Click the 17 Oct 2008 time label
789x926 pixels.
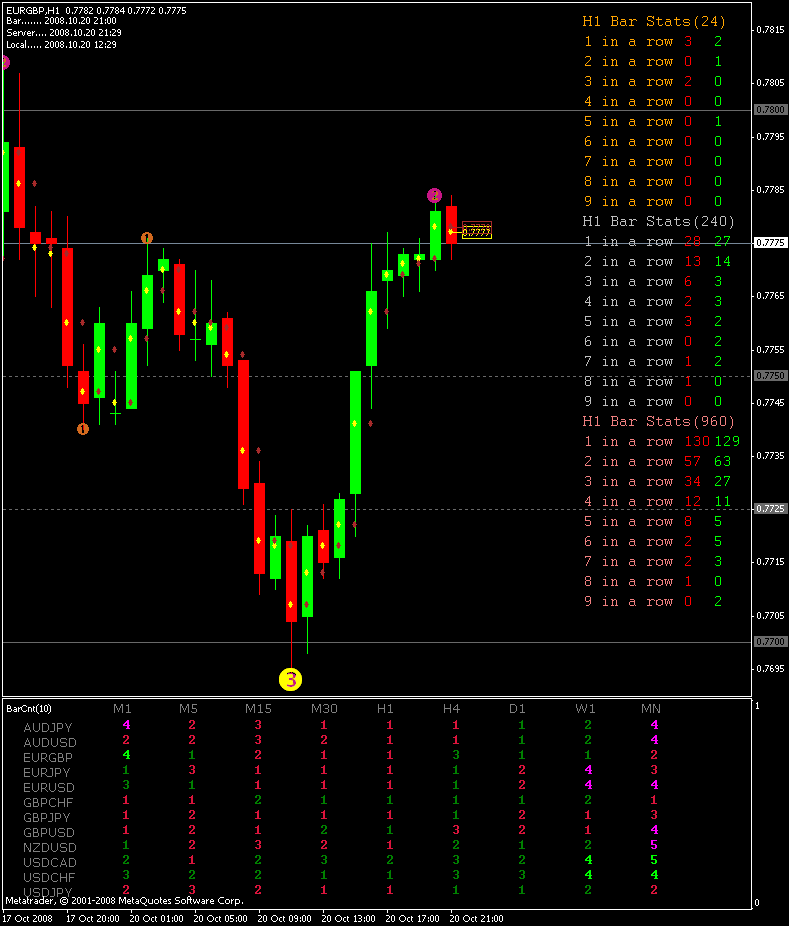tap(28, 919)
